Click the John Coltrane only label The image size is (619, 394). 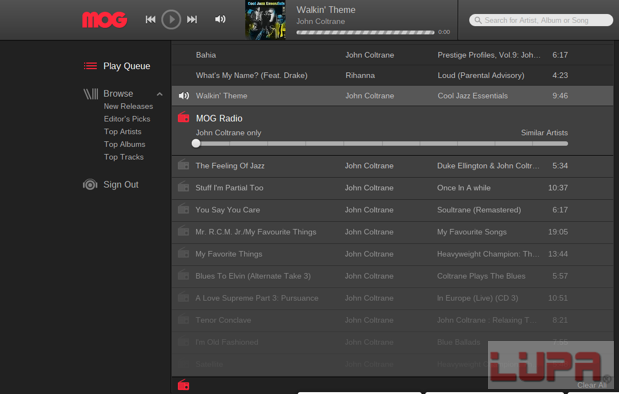[229, 133]
